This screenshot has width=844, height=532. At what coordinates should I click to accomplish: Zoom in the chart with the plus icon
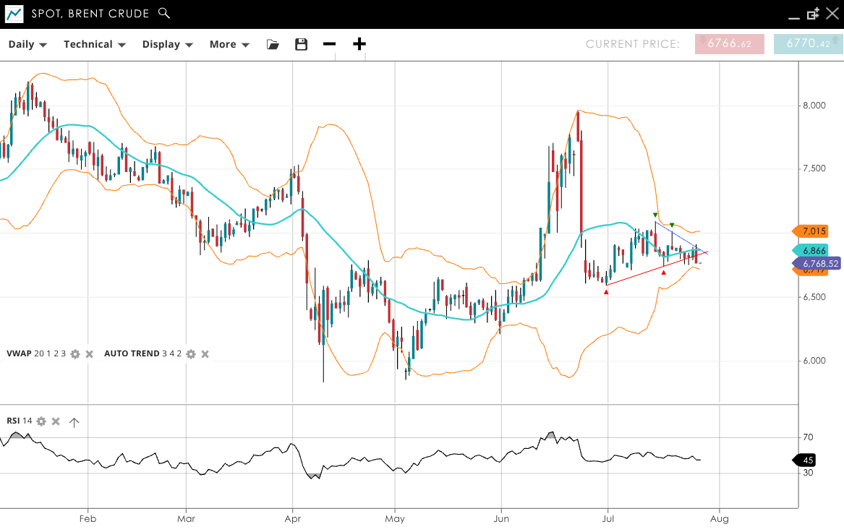[359, 44]
